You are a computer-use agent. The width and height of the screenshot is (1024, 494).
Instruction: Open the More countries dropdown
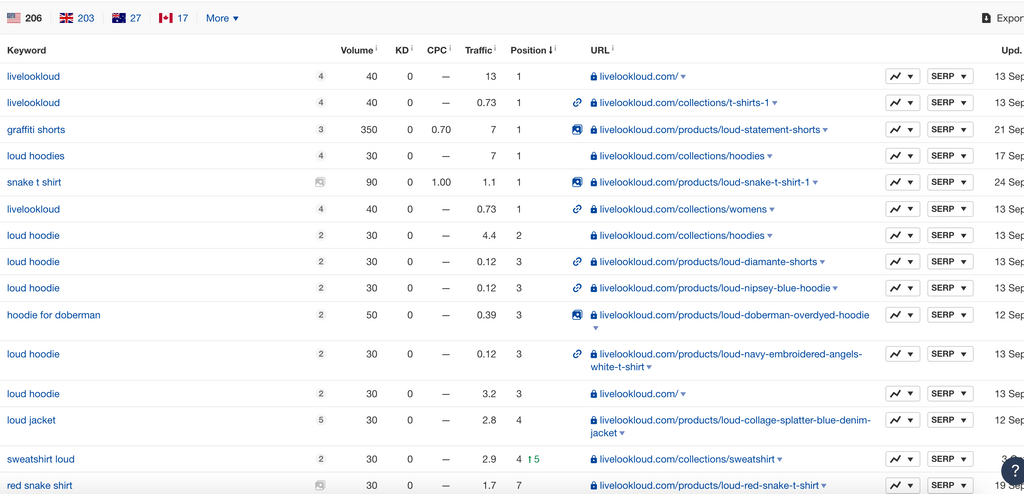click(x=222, y=18)
